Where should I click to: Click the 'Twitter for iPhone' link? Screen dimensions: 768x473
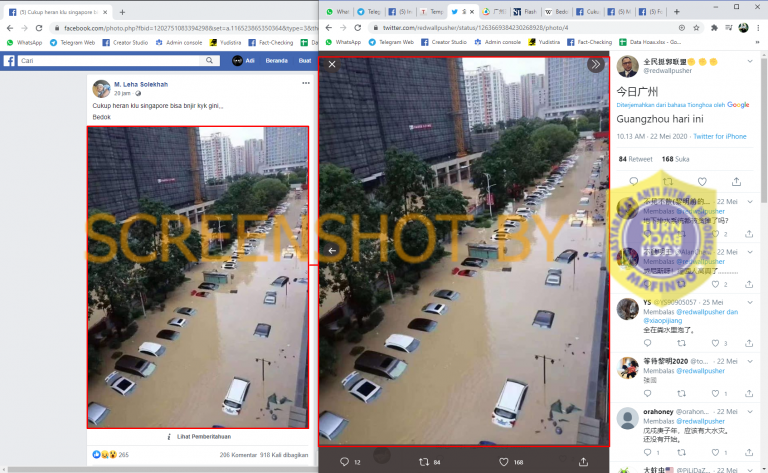(x=720, y=137)
